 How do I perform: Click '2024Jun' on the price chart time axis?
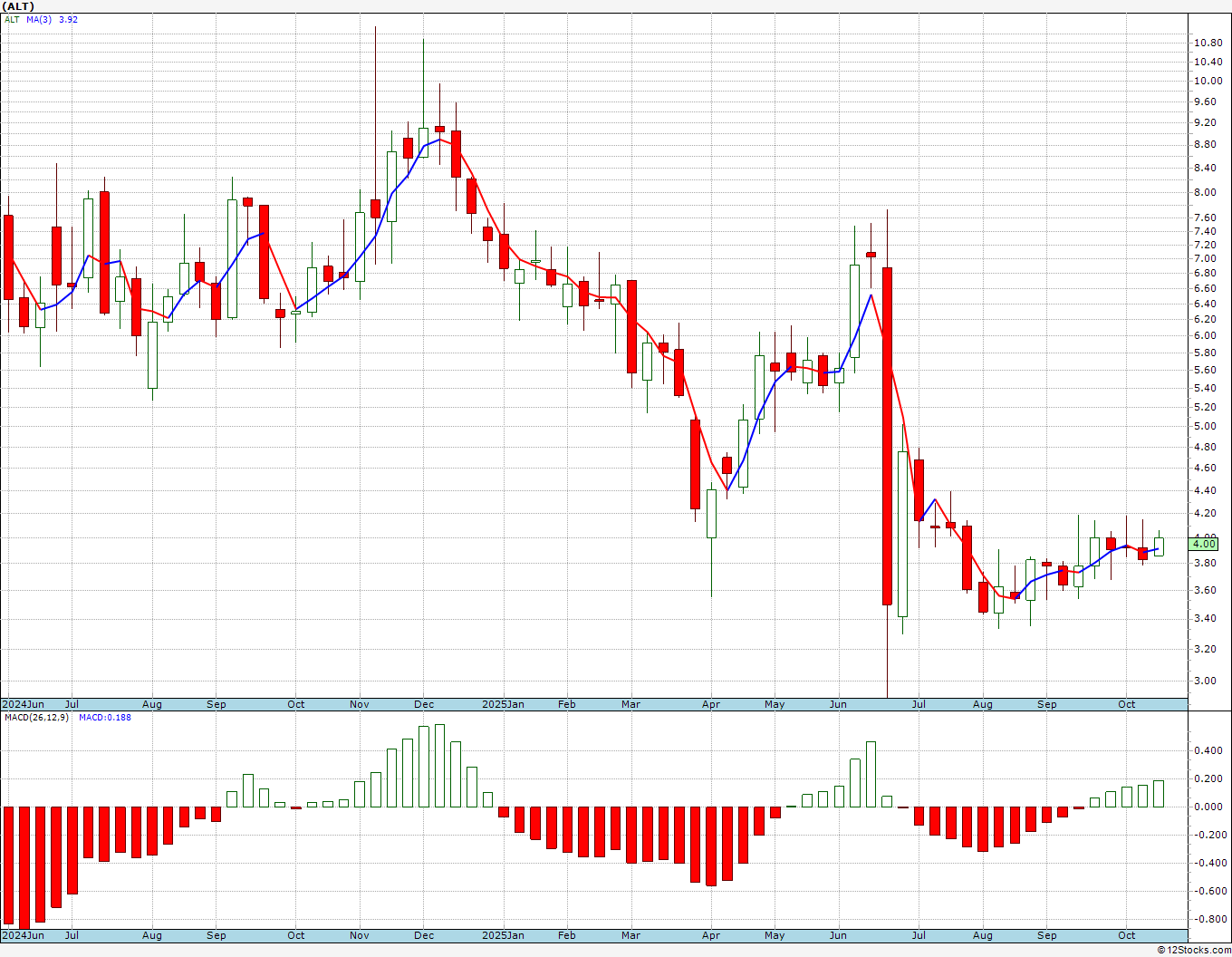24,704
